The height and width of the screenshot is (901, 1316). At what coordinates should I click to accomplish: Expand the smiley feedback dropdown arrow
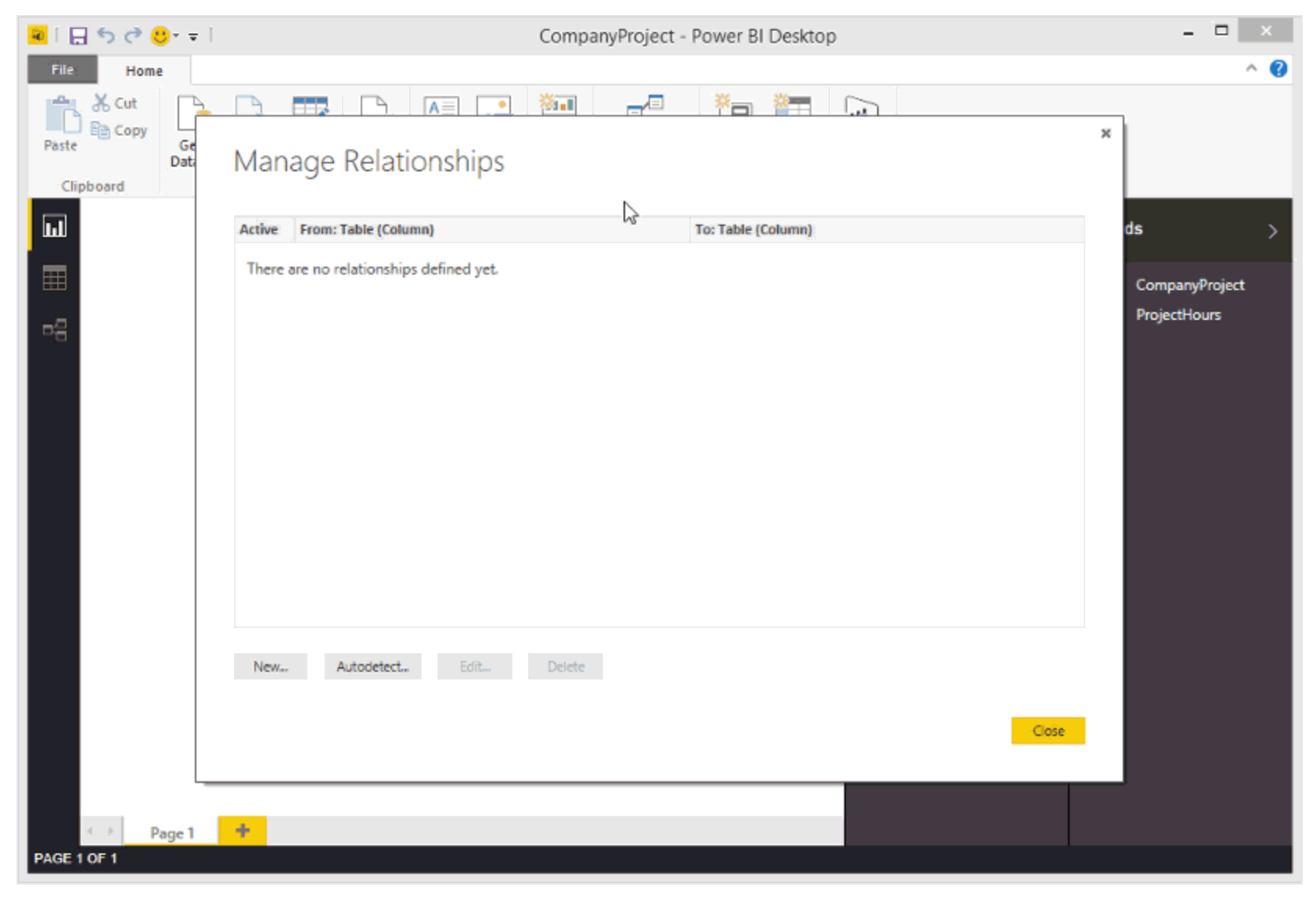pos(176,35)
